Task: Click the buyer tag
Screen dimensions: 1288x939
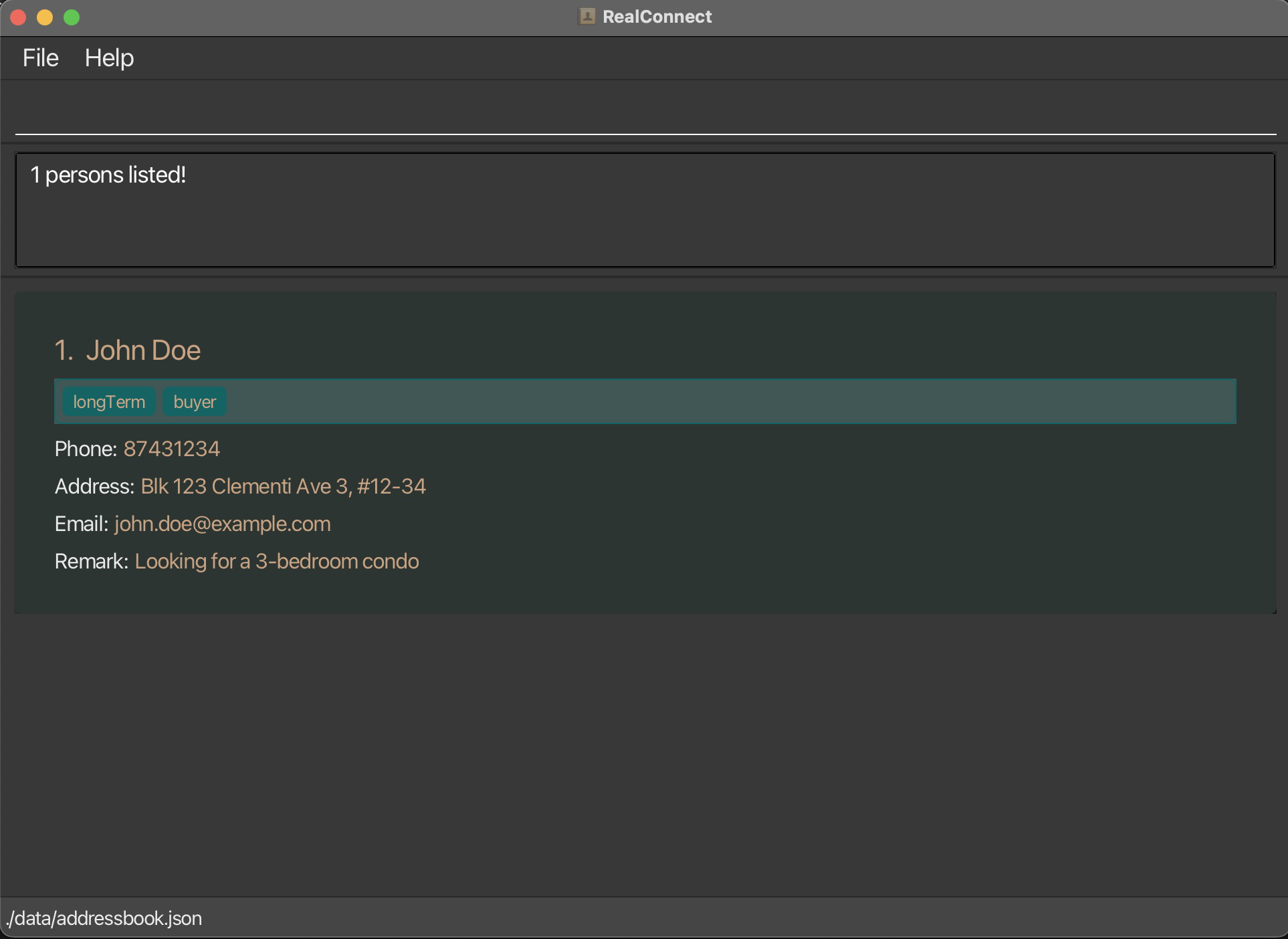Action: click(x=195, y=402)
